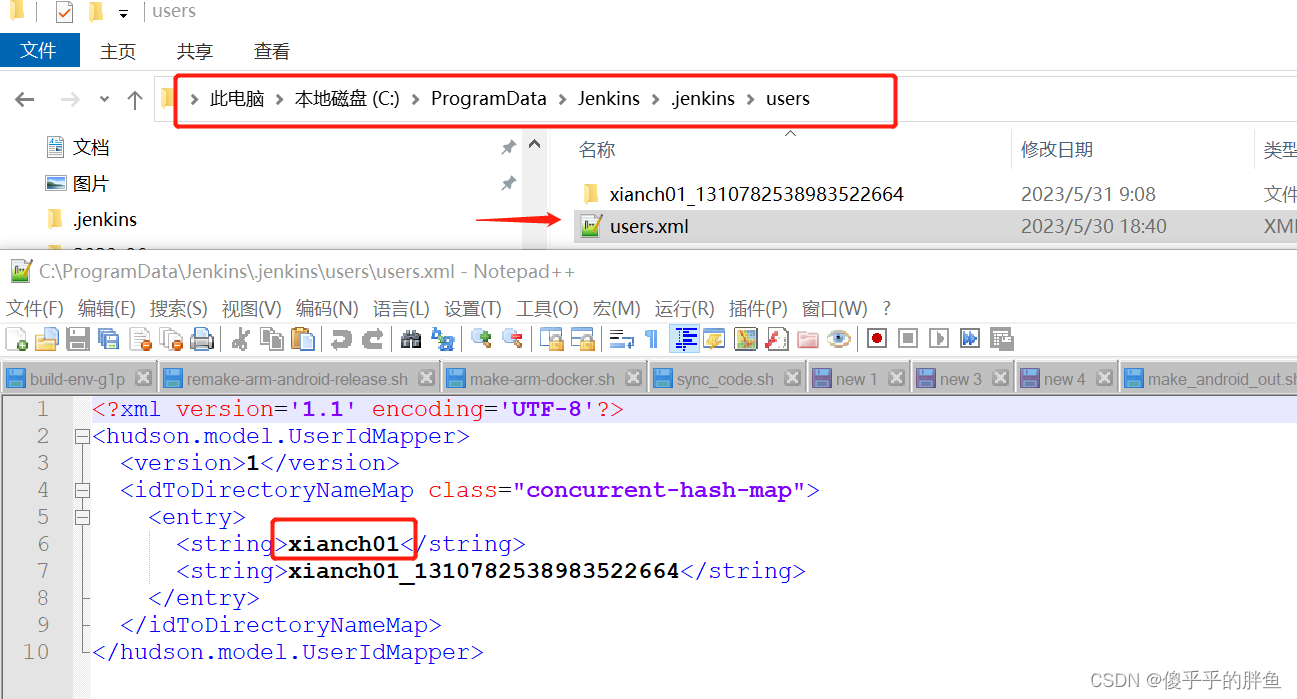Viewport: 1297px width, 699px height.
Task: Undo the last edit via toolbar
Action: click(x=342, y=339)
